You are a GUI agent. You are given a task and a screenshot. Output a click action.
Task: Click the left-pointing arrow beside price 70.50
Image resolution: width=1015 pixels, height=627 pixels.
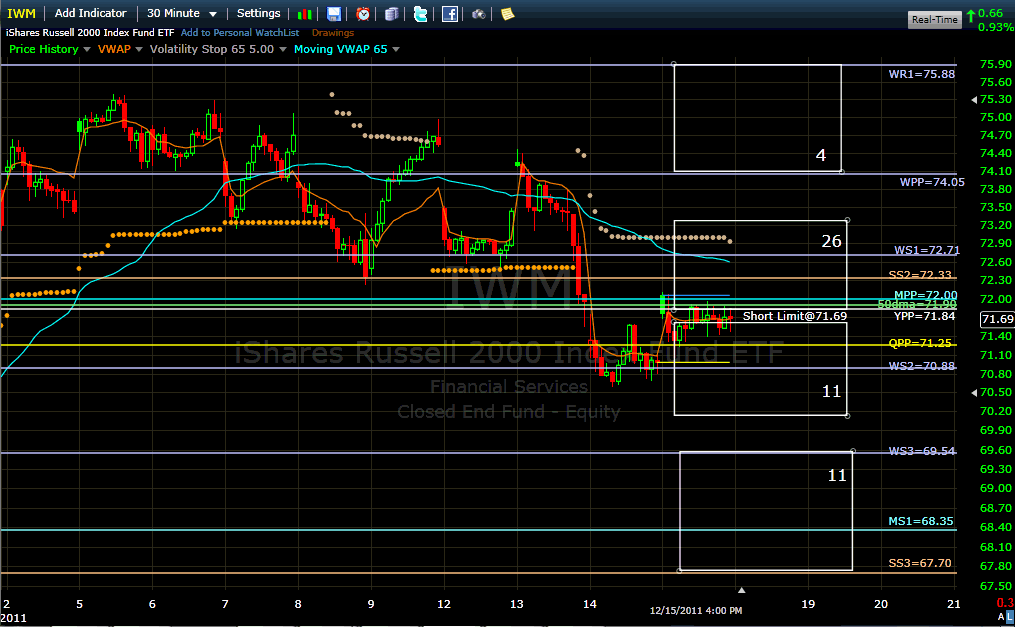point(974,393)
